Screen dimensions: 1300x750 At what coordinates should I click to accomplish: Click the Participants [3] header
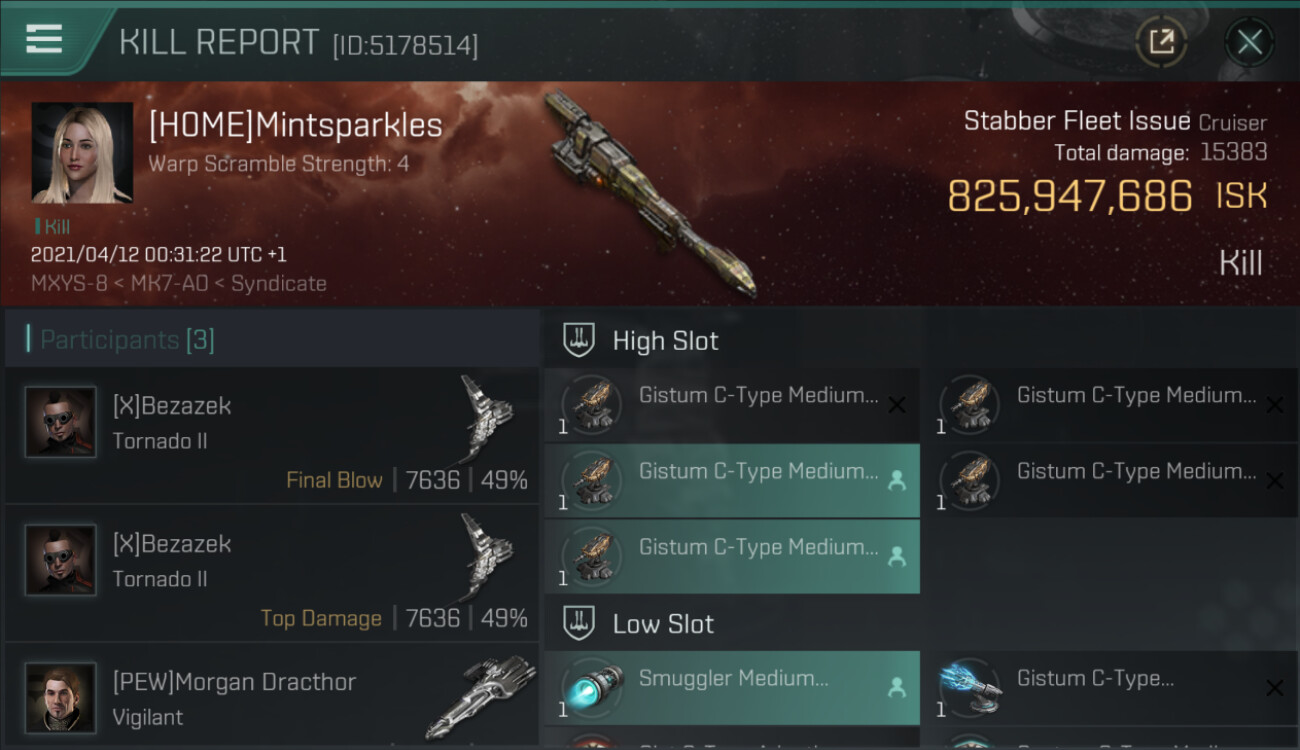click(x=127, y=340)
